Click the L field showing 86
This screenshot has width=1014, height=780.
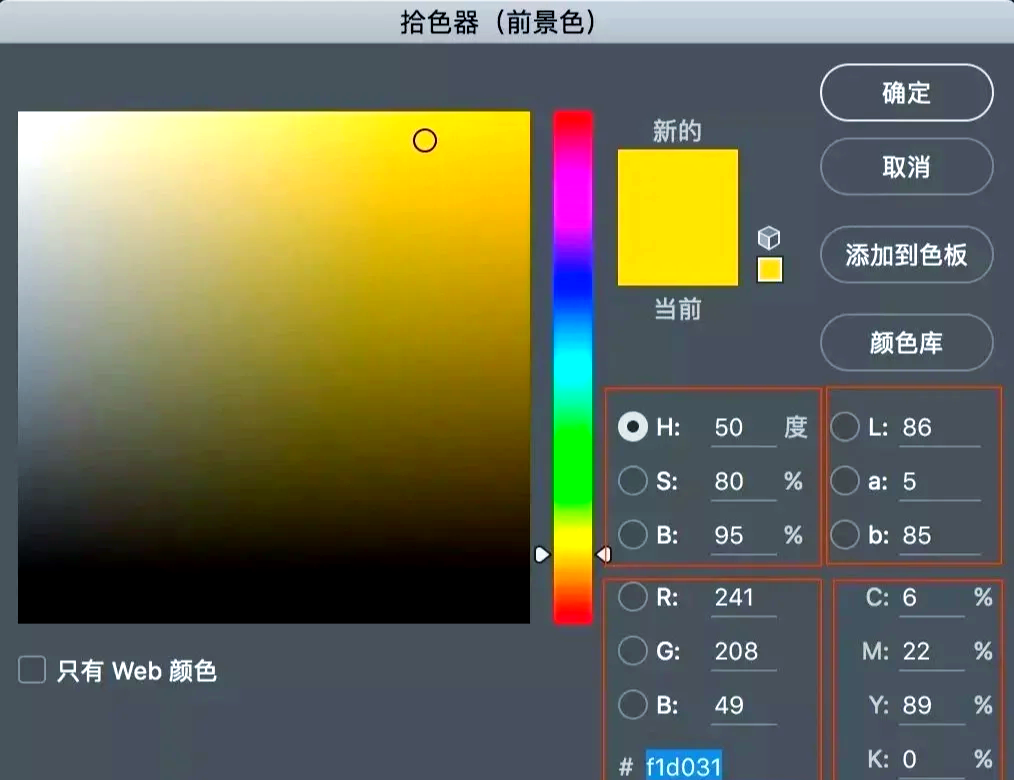pyautogui.click(x=939, y=428)
